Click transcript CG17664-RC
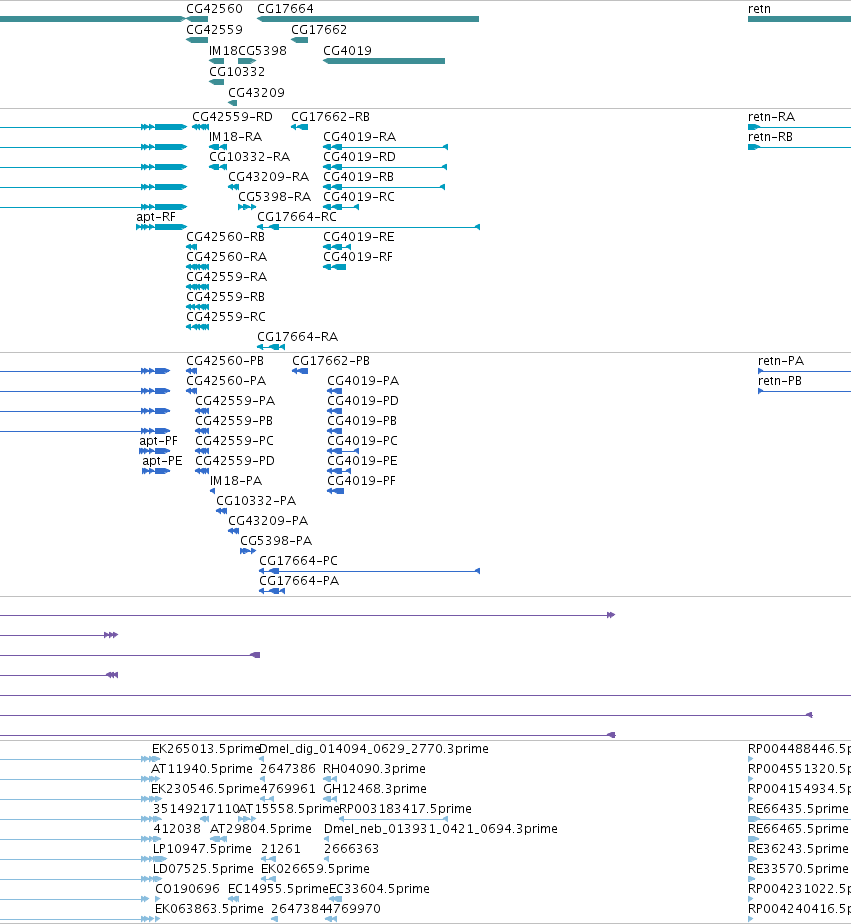Image resolution: width=851 pixels, height=924 pixels. click(296, 217)
